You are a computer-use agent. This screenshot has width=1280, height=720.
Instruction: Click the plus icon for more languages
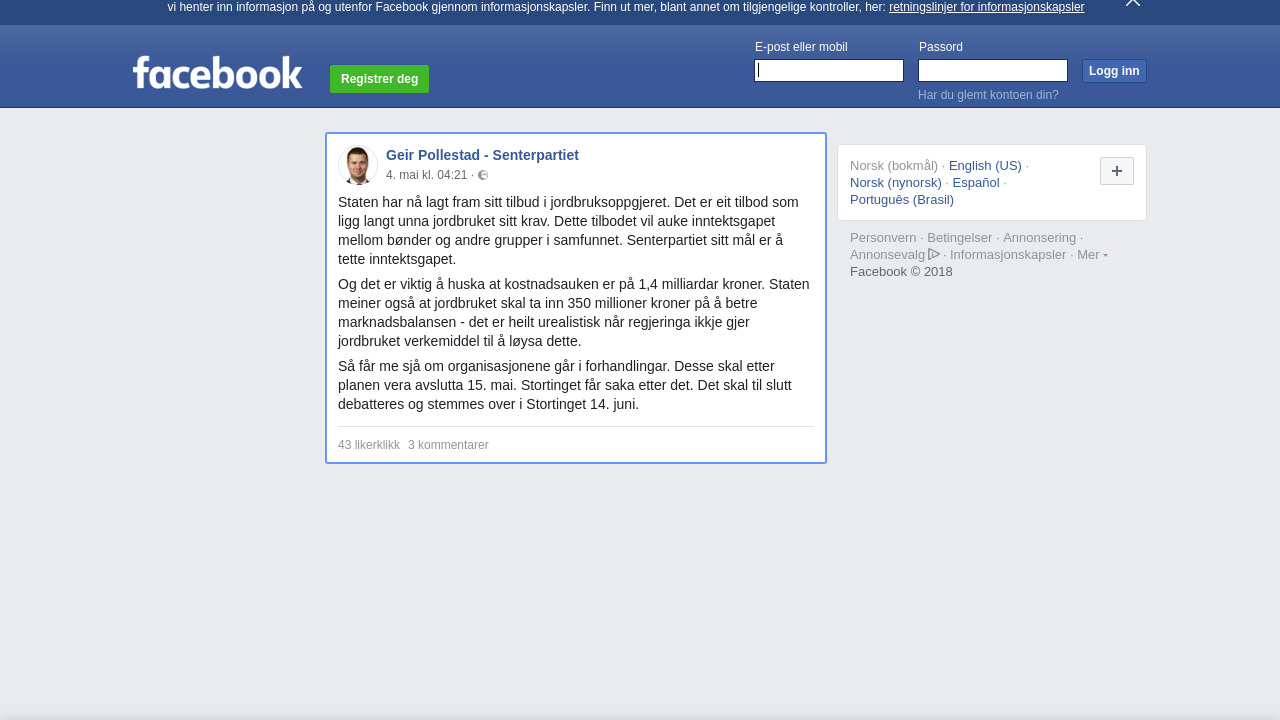1117,171
